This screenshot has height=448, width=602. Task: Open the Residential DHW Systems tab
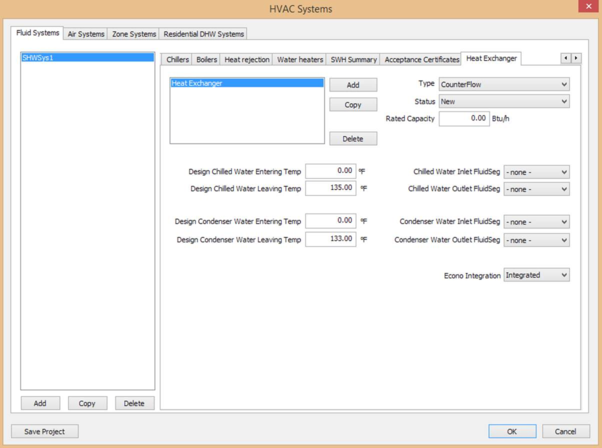tap(204, 34)
